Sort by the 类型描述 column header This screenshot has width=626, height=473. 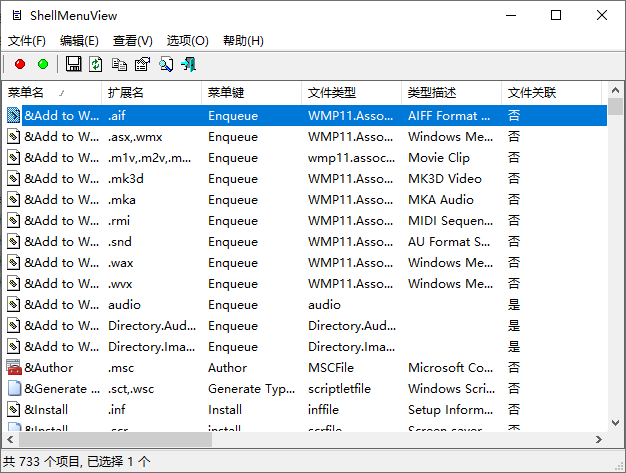452,93
